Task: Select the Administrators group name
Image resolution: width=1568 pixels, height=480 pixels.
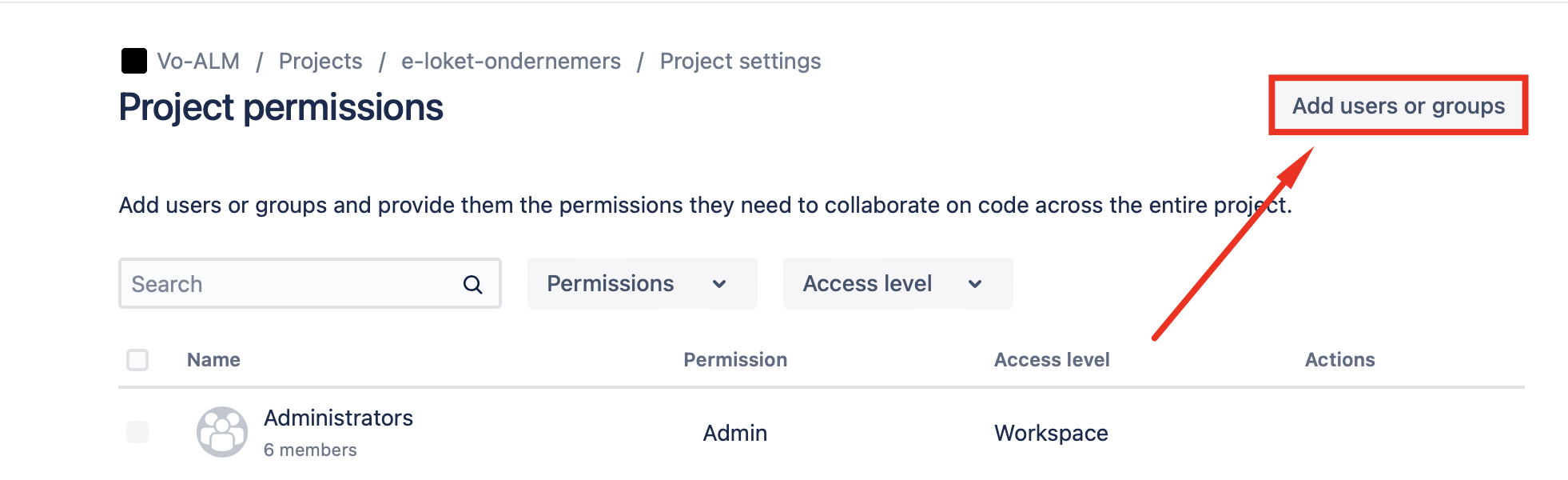Action: tap(338, 418)
